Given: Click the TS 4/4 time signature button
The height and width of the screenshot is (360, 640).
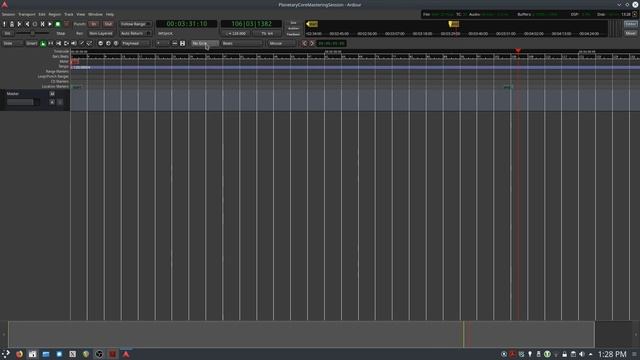Looking at the screenshot, I should (267, 33).
